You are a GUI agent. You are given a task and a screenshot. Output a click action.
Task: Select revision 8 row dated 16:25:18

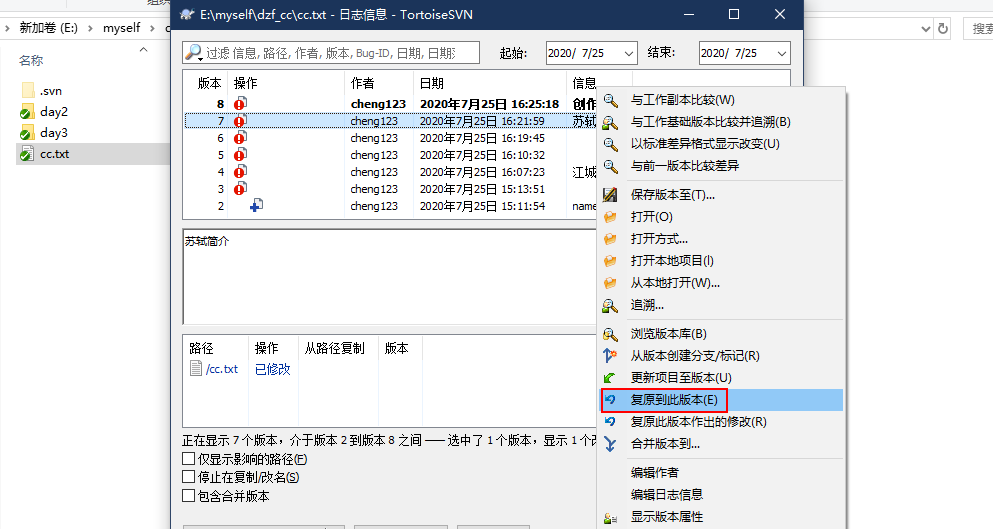tap(390, 104)
